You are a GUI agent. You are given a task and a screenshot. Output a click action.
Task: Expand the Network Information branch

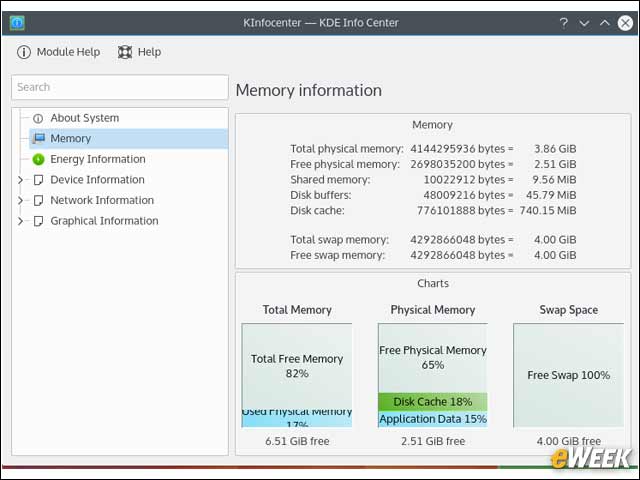(20, 200)
